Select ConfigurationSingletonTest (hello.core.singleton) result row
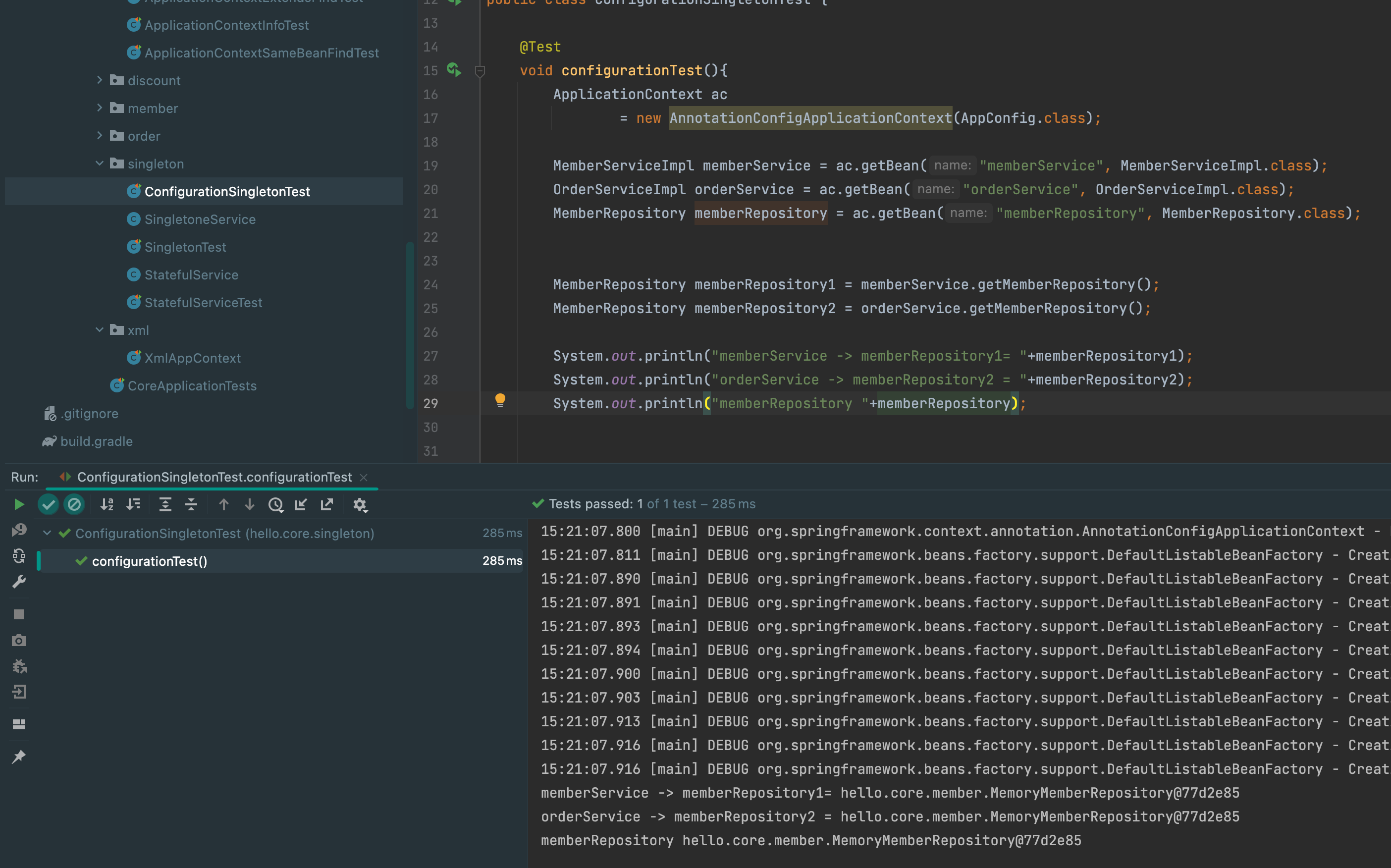The width and height of the screenshot is (1391, 868). tap(280, 533)
